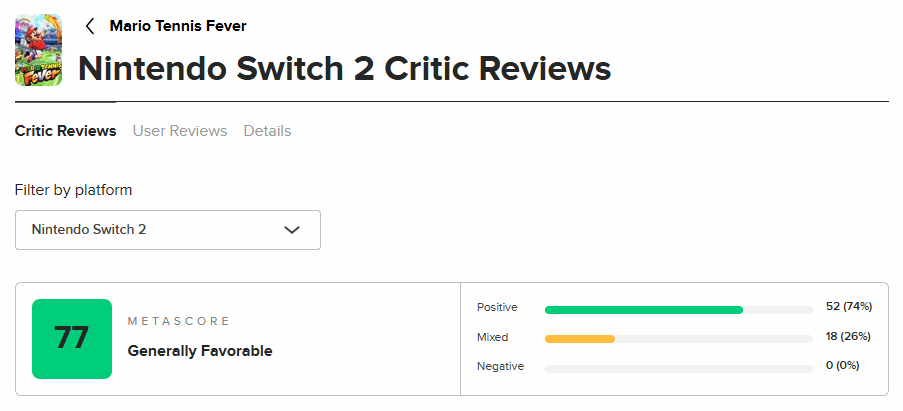Viewport: 903px width, 411px height.
Task: Click the platform dropdown chevron arrow
Action: point(292,230)
